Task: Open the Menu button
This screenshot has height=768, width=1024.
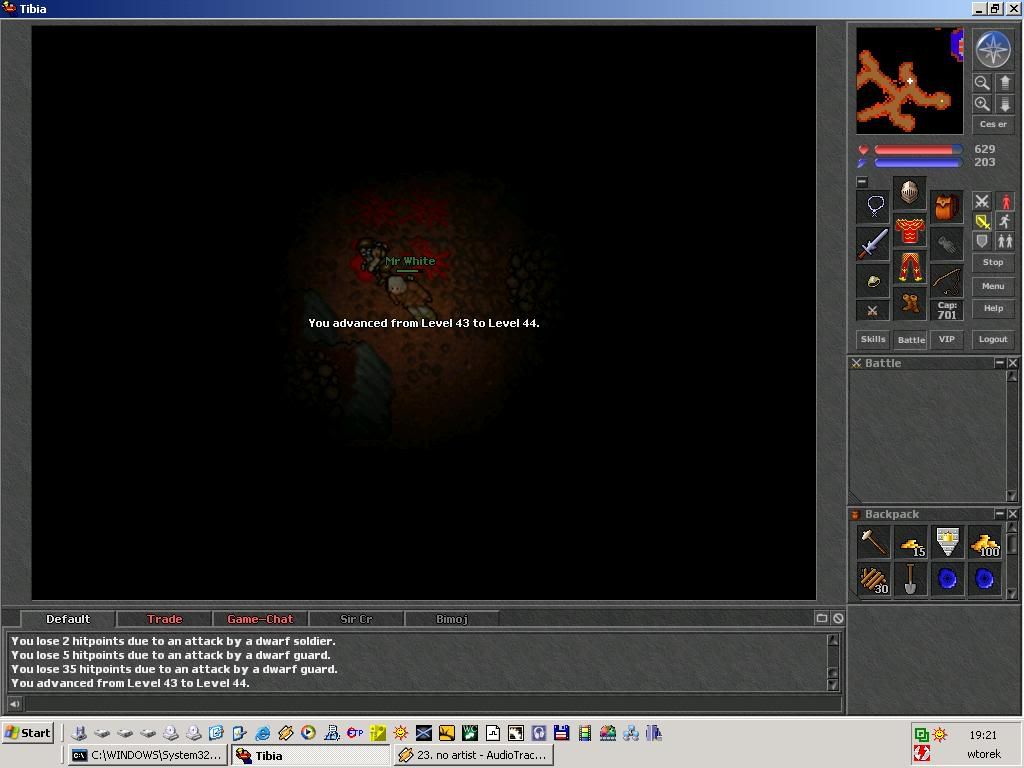Action: coord(993,286)
